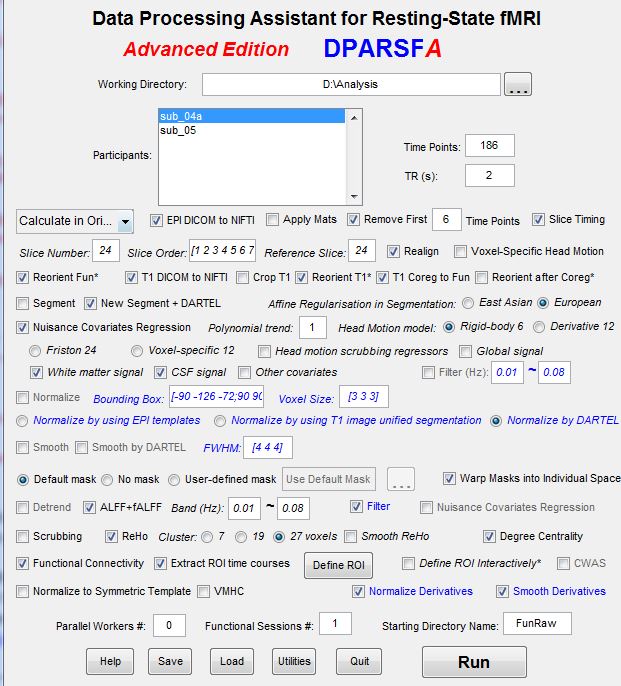Toggle Warp Masks into Individual Space
The width and height of the screenshot is (621, 686).
pyautogui.click(x=449, y=479)
